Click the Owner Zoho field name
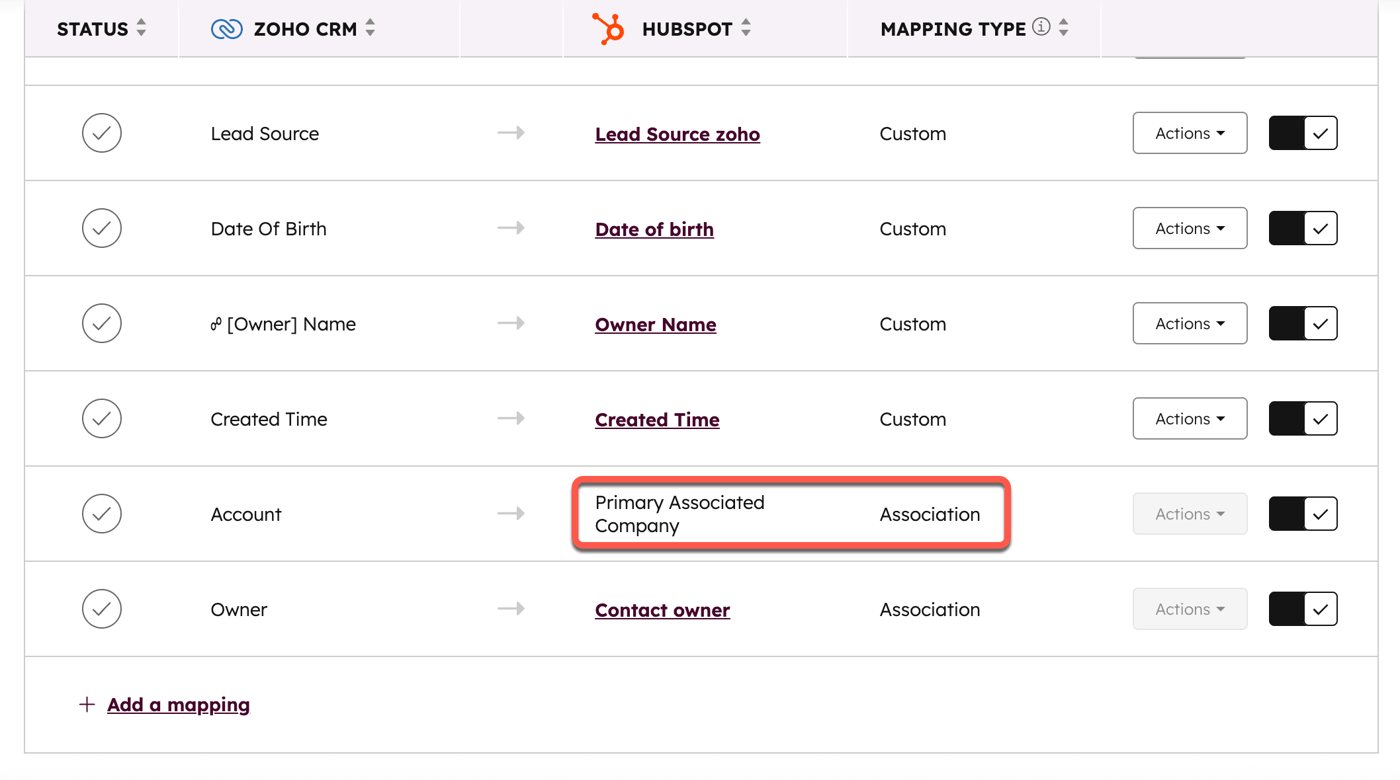The width and height of the screenshot is (1400, 780). click(239, 609)
